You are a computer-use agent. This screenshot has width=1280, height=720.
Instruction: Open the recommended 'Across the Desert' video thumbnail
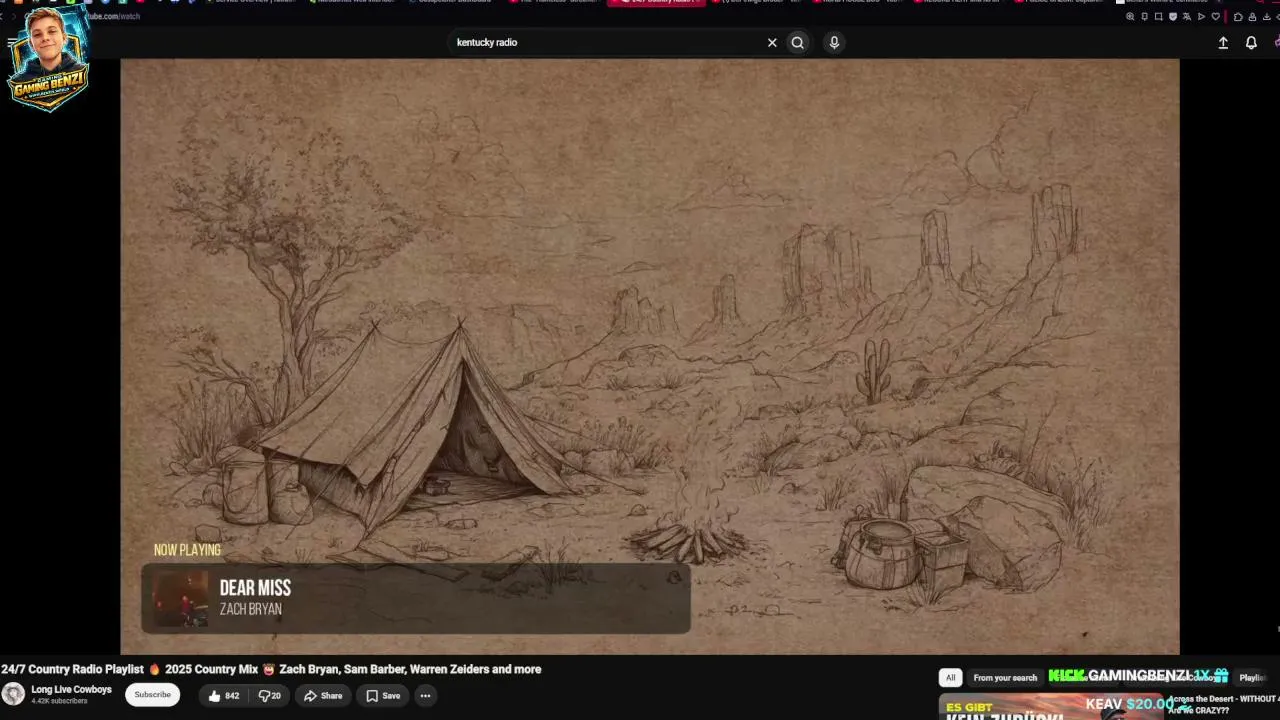coord(1050,707)
